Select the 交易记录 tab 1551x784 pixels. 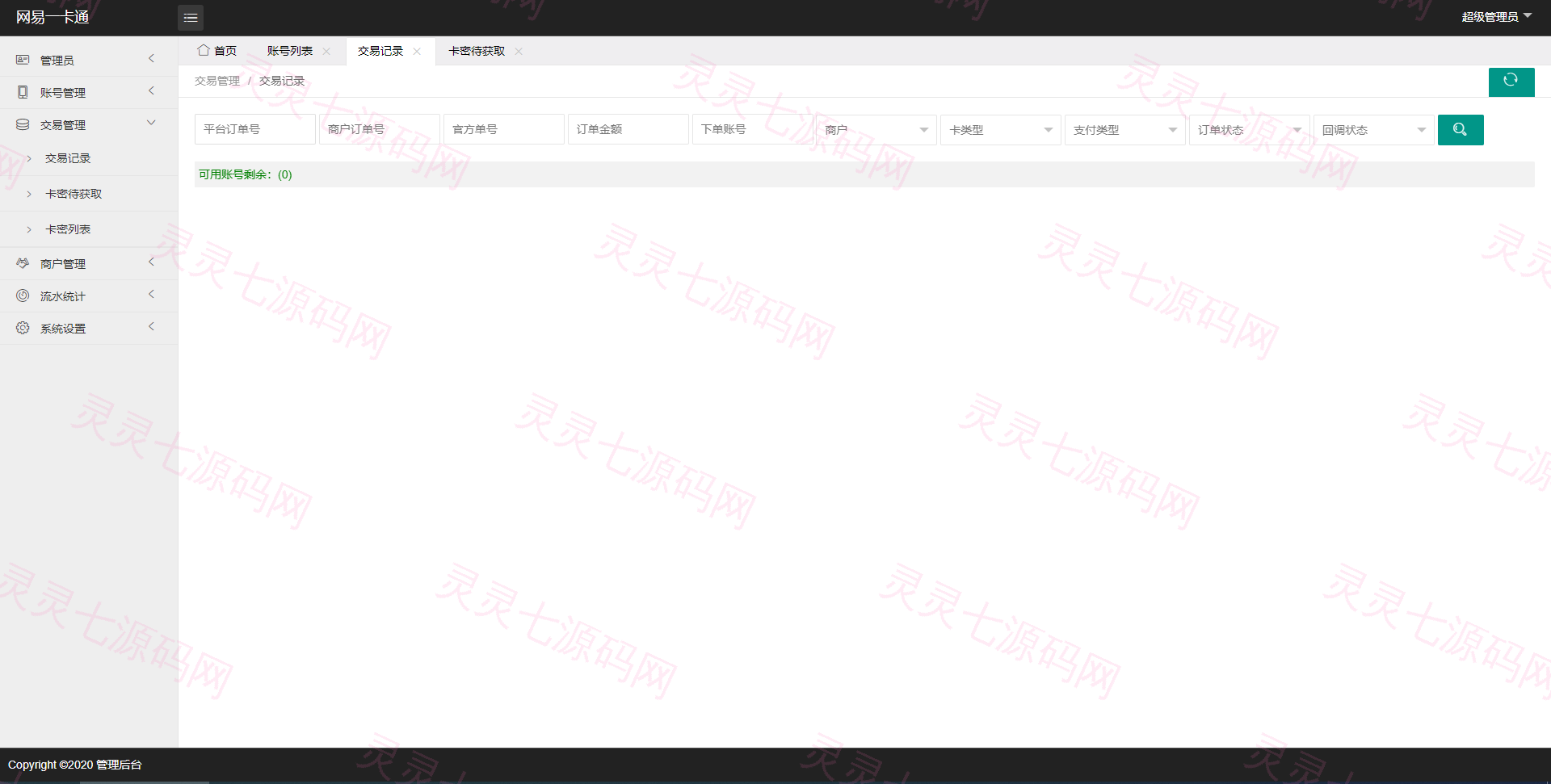(x=380, y=51)
